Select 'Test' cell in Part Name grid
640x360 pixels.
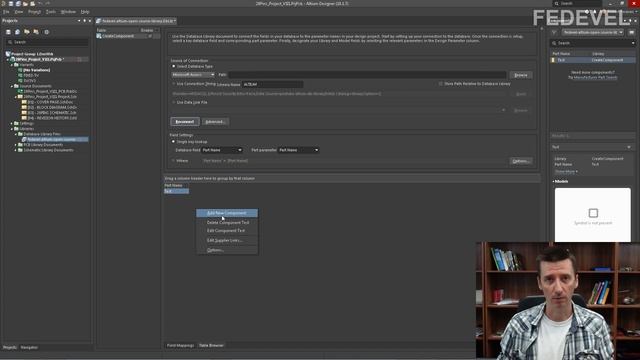pos(176,191)
